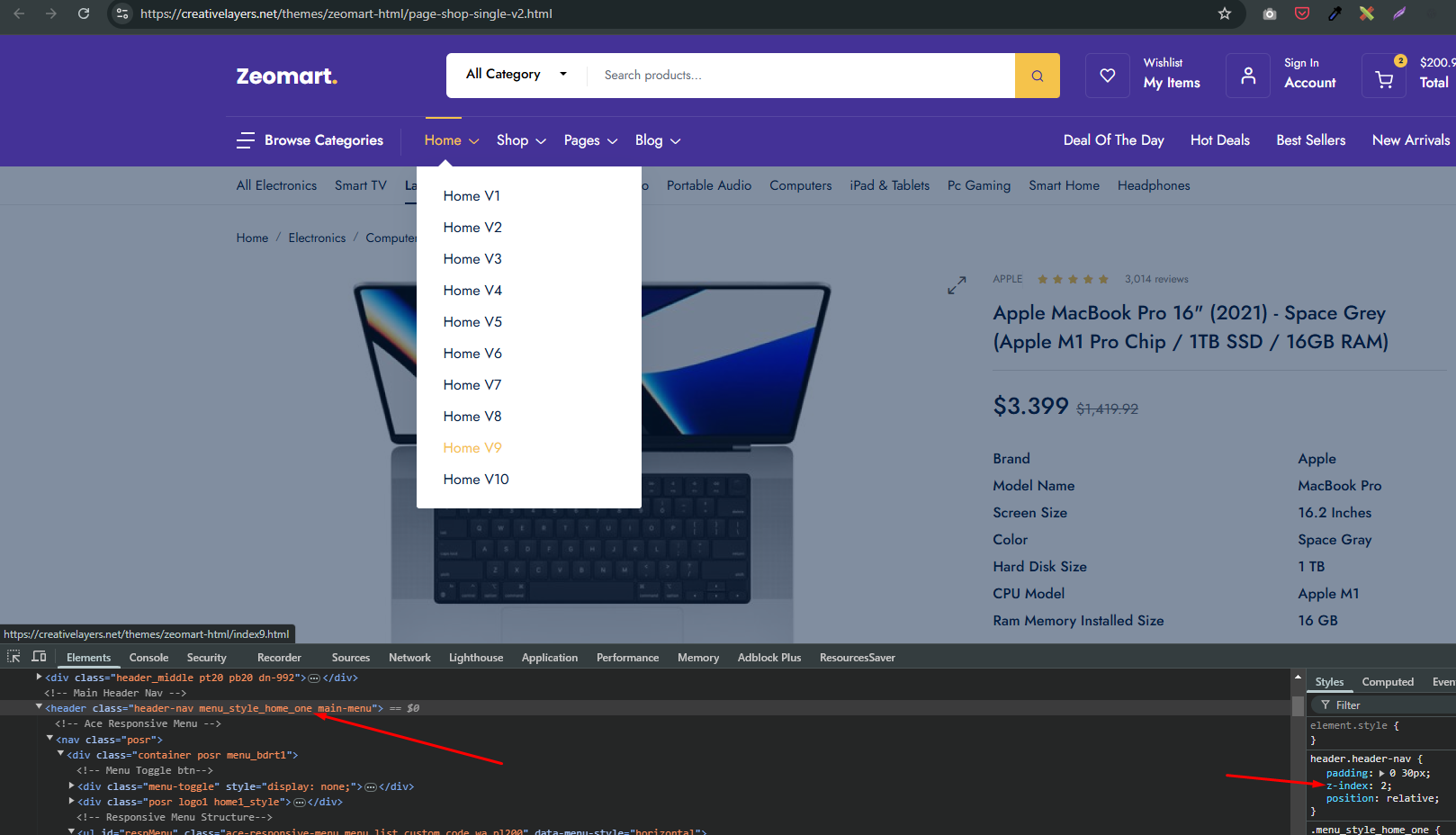Collapse the nav posr node

point(49,739)
